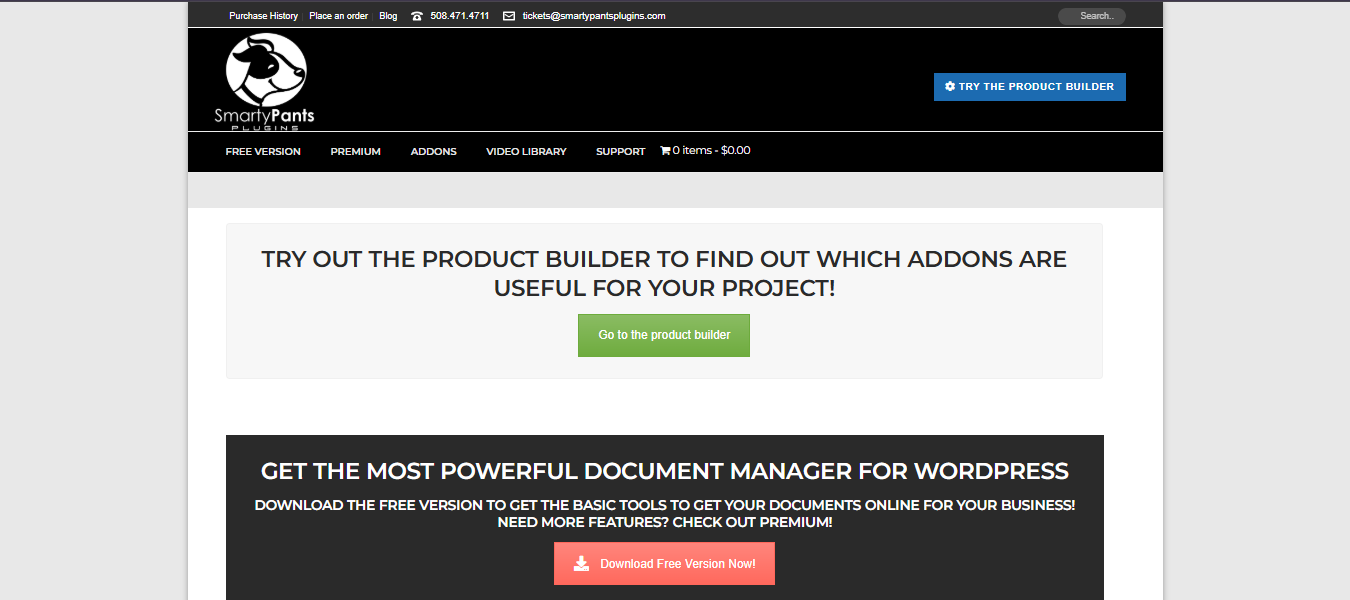The height and width of the screenshot is (600, 1350).
Task: Open the Place an order link
Action: click(x=338, y=16)
